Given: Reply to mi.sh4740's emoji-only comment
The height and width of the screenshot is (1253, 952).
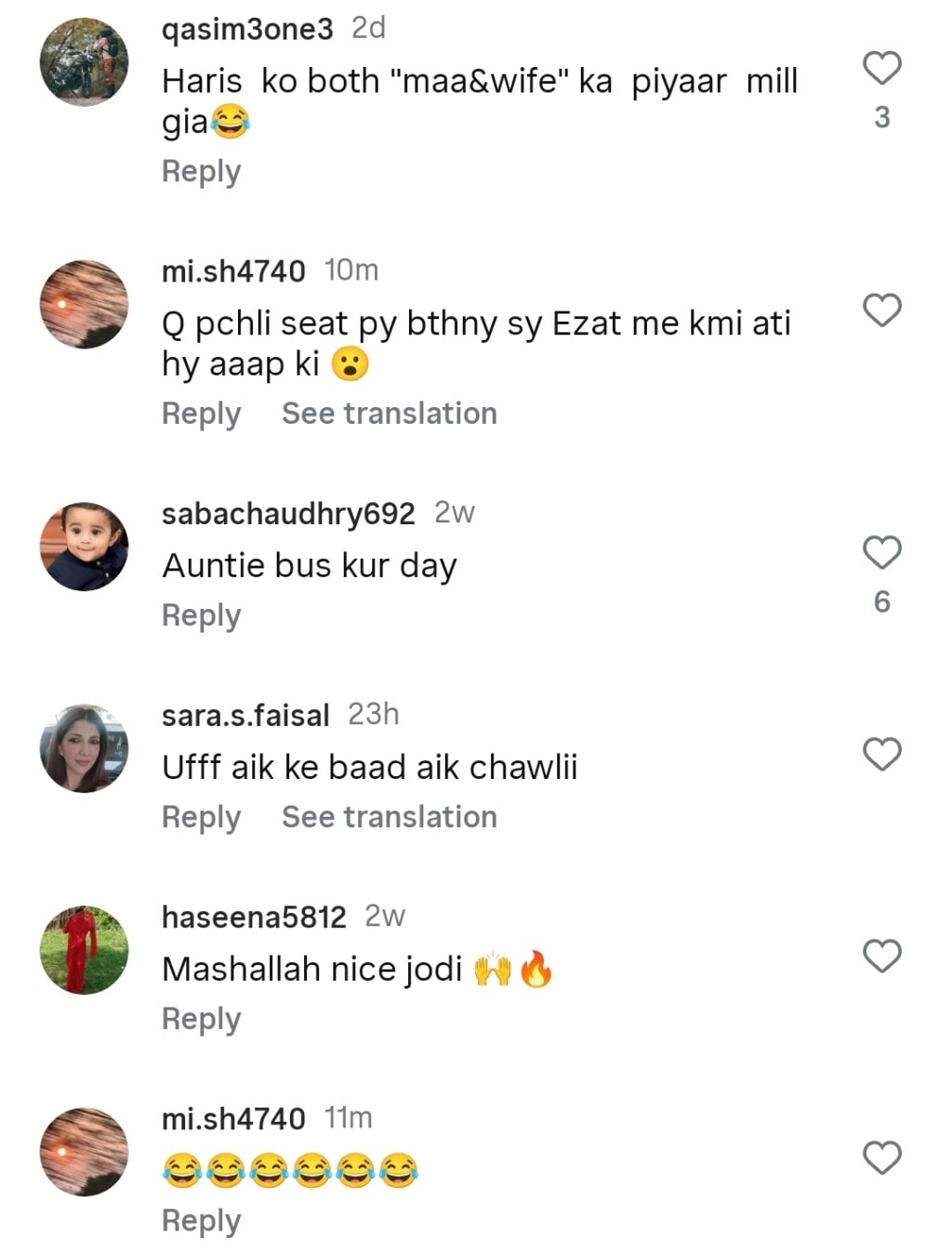Looking at the screenshot, I should click(x=201, y=1220).
